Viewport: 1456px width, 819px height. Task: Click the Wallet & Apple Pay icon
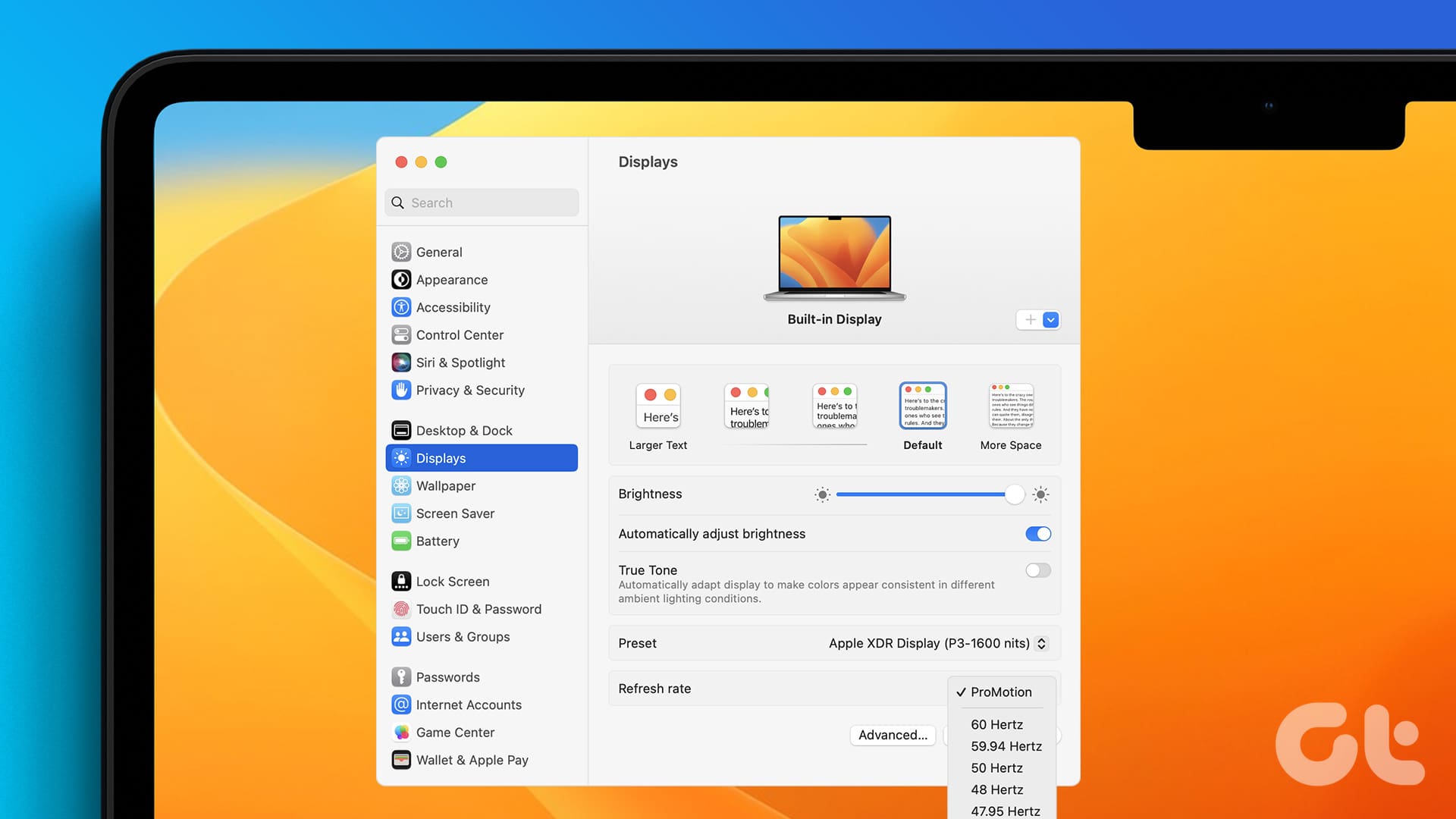pyautogui.click(x=401, y=760)
